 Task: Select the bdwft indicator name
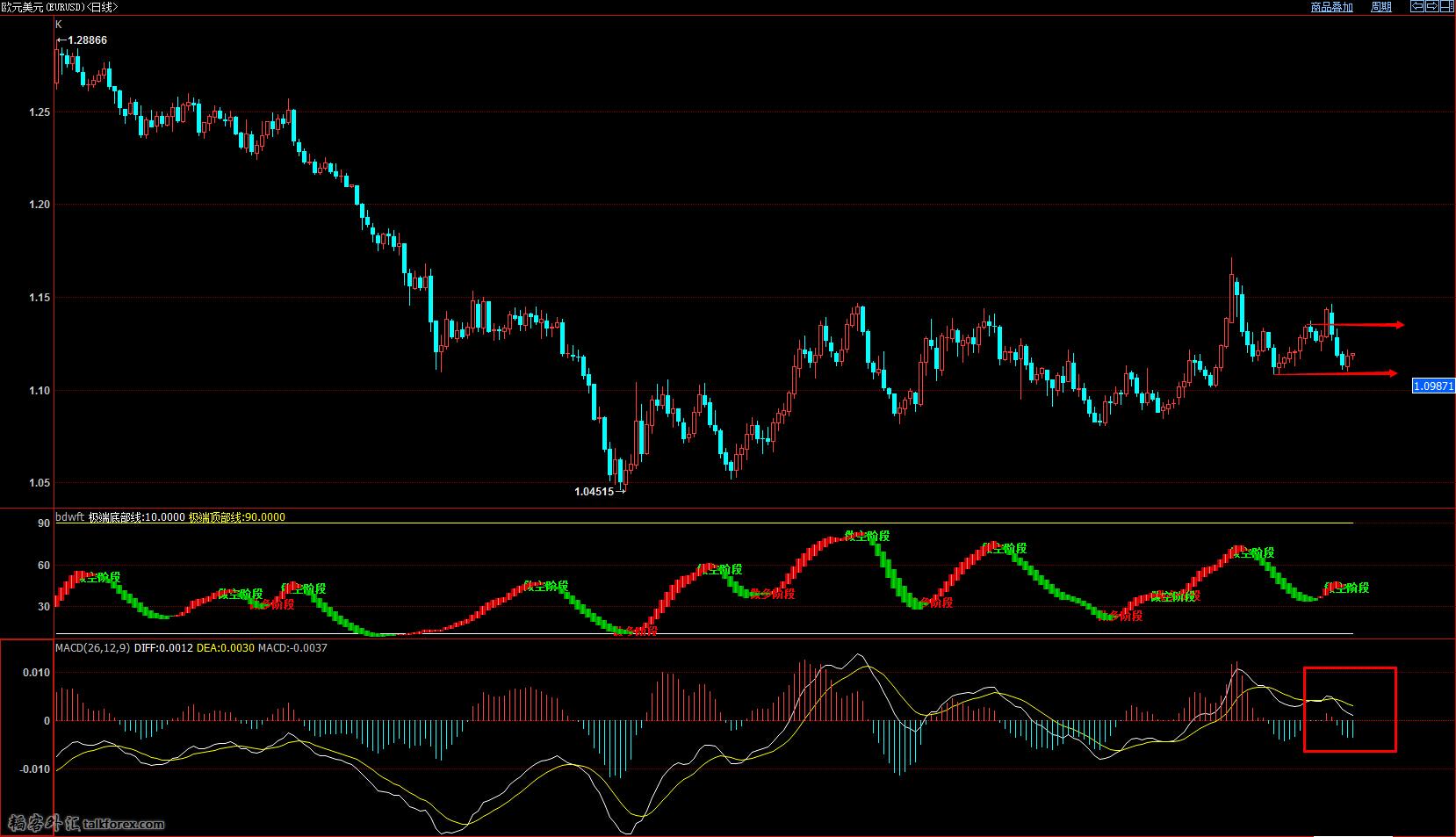[x=69, y=517]
